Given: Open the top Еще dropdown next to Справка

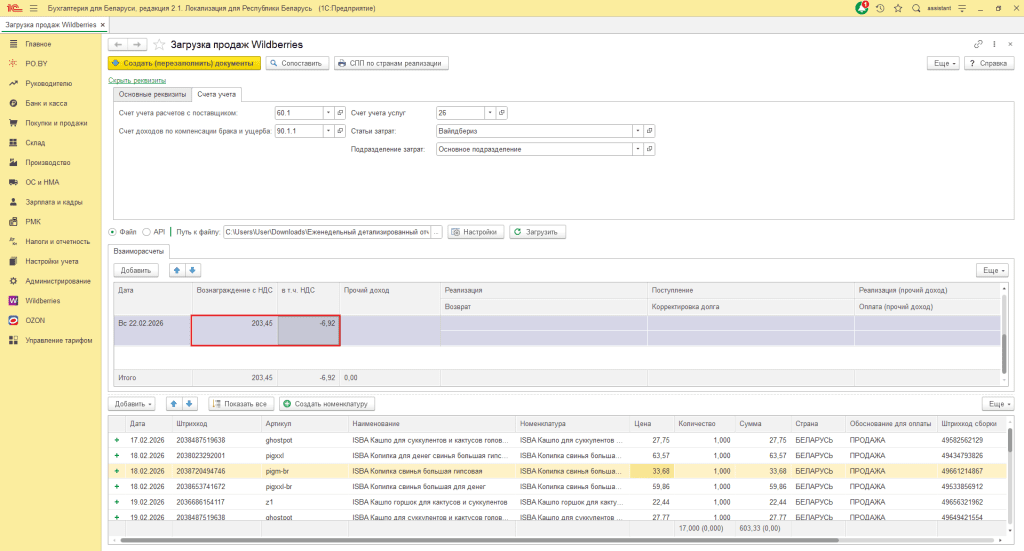Looking at the screenshot, I should coord(944,63).
